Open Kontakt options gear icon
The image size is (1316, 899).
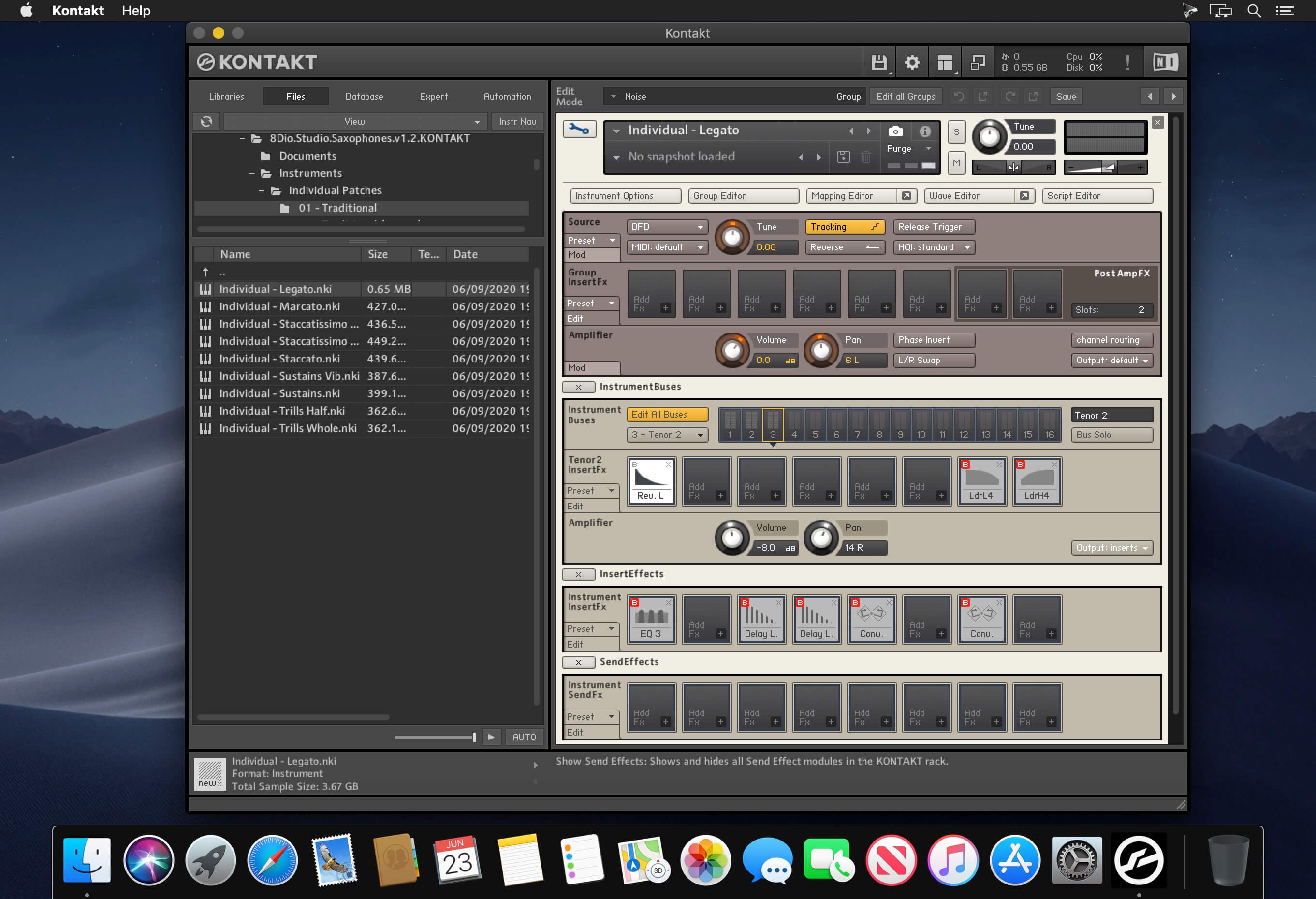pyautogui.click(x=912, y=62)
